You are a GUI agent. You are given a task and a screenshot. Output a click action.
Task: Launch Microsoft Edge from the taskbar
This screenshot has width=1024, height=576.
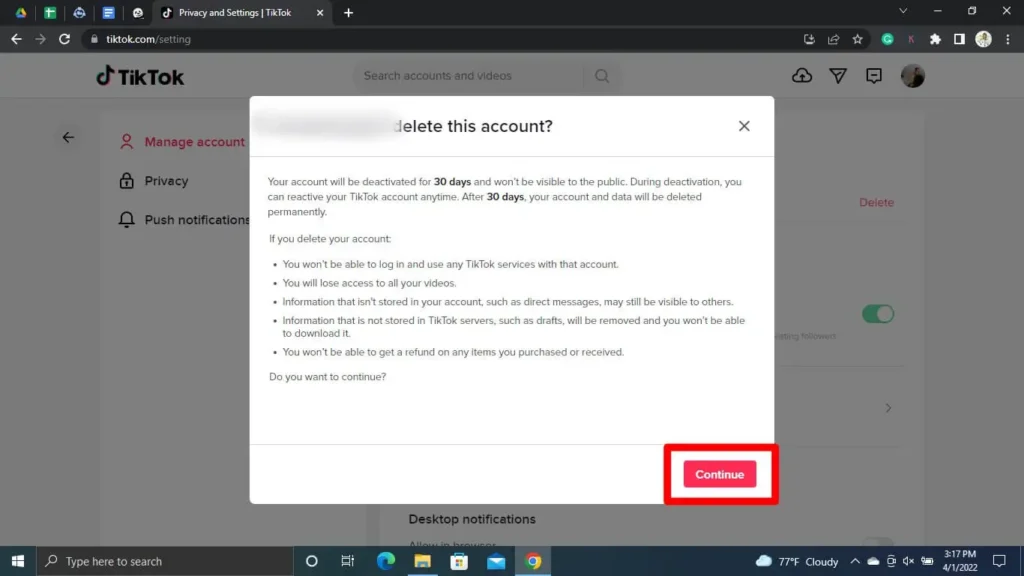[x=386, y=561]
